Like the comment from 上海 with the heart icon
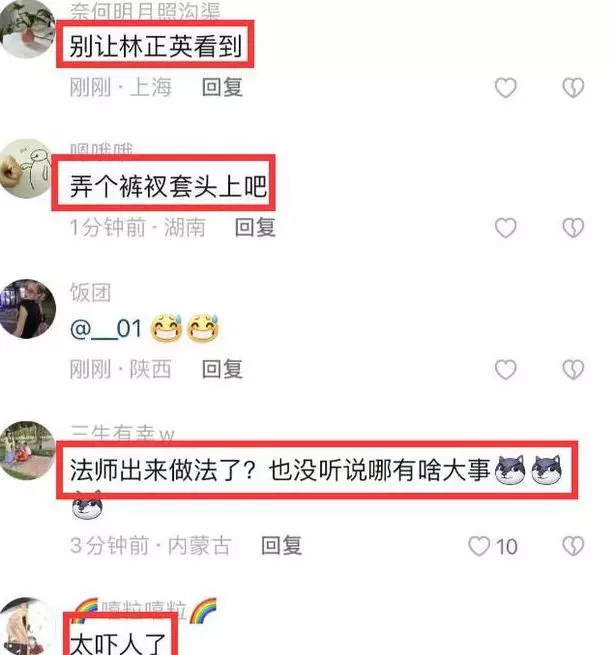 [505, 88]
